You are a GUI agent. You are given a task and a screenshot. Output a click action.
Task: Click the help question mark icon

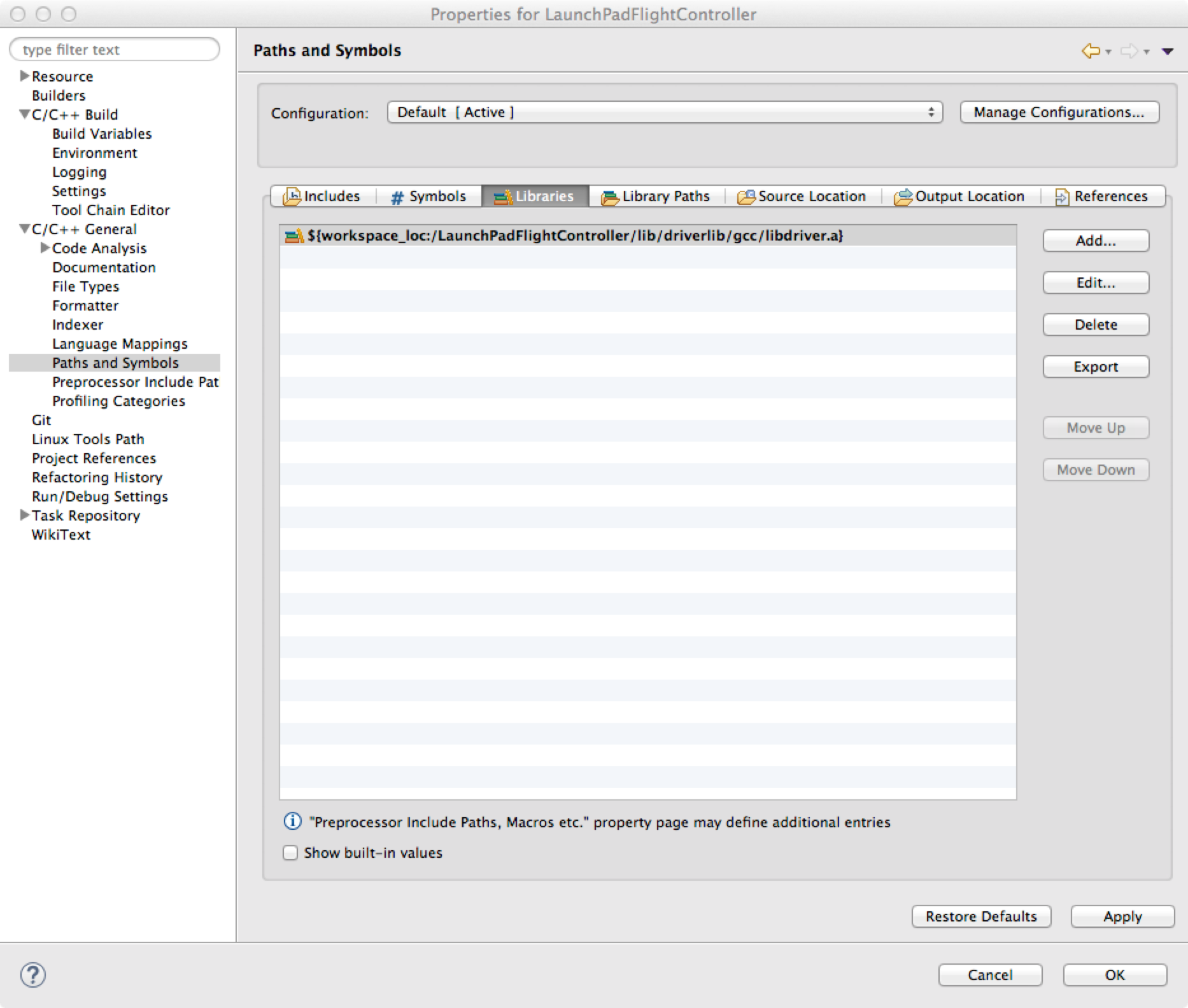point(33,975)
